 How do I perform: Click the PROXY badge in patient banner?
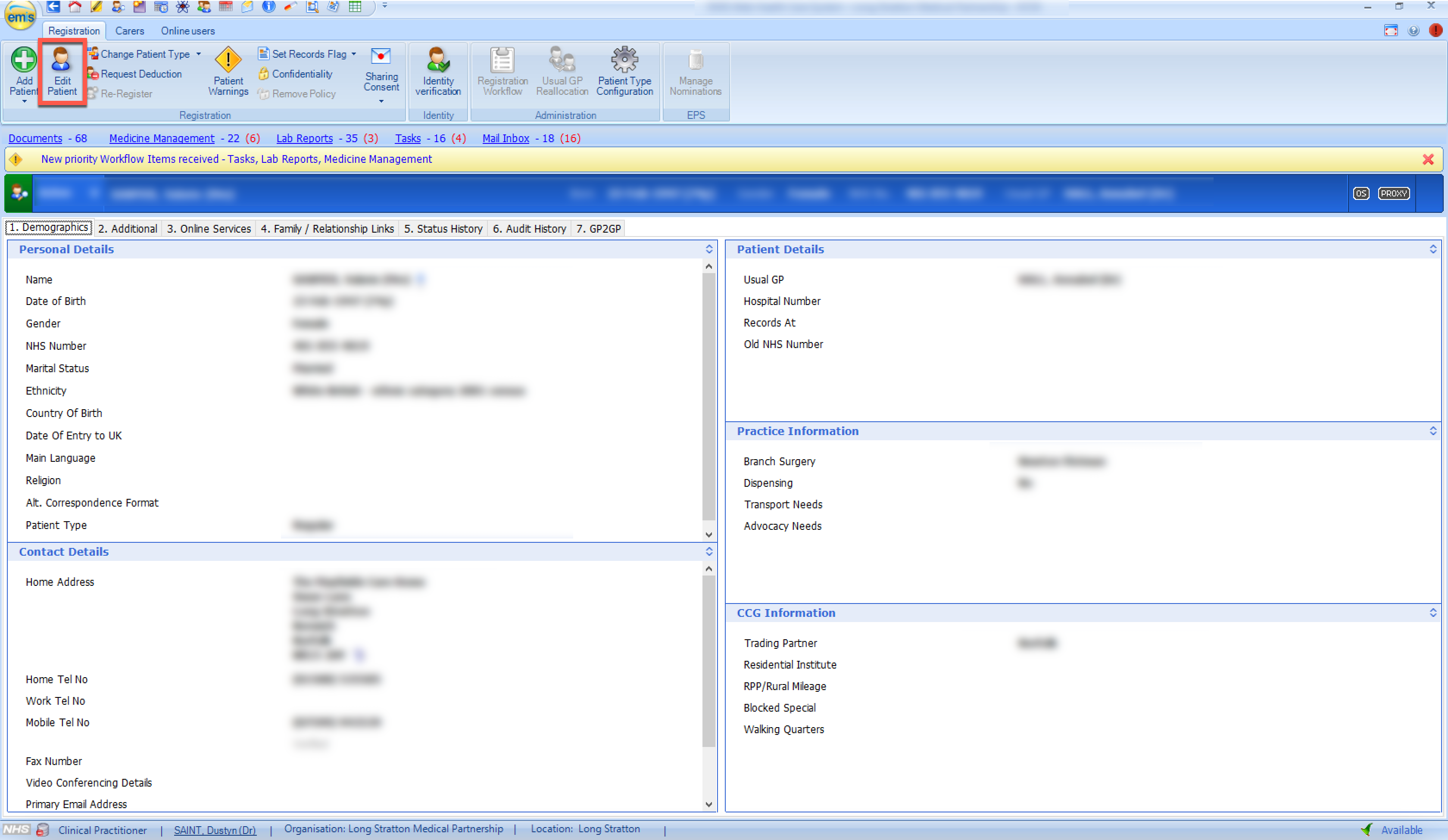pos(1393,193)
